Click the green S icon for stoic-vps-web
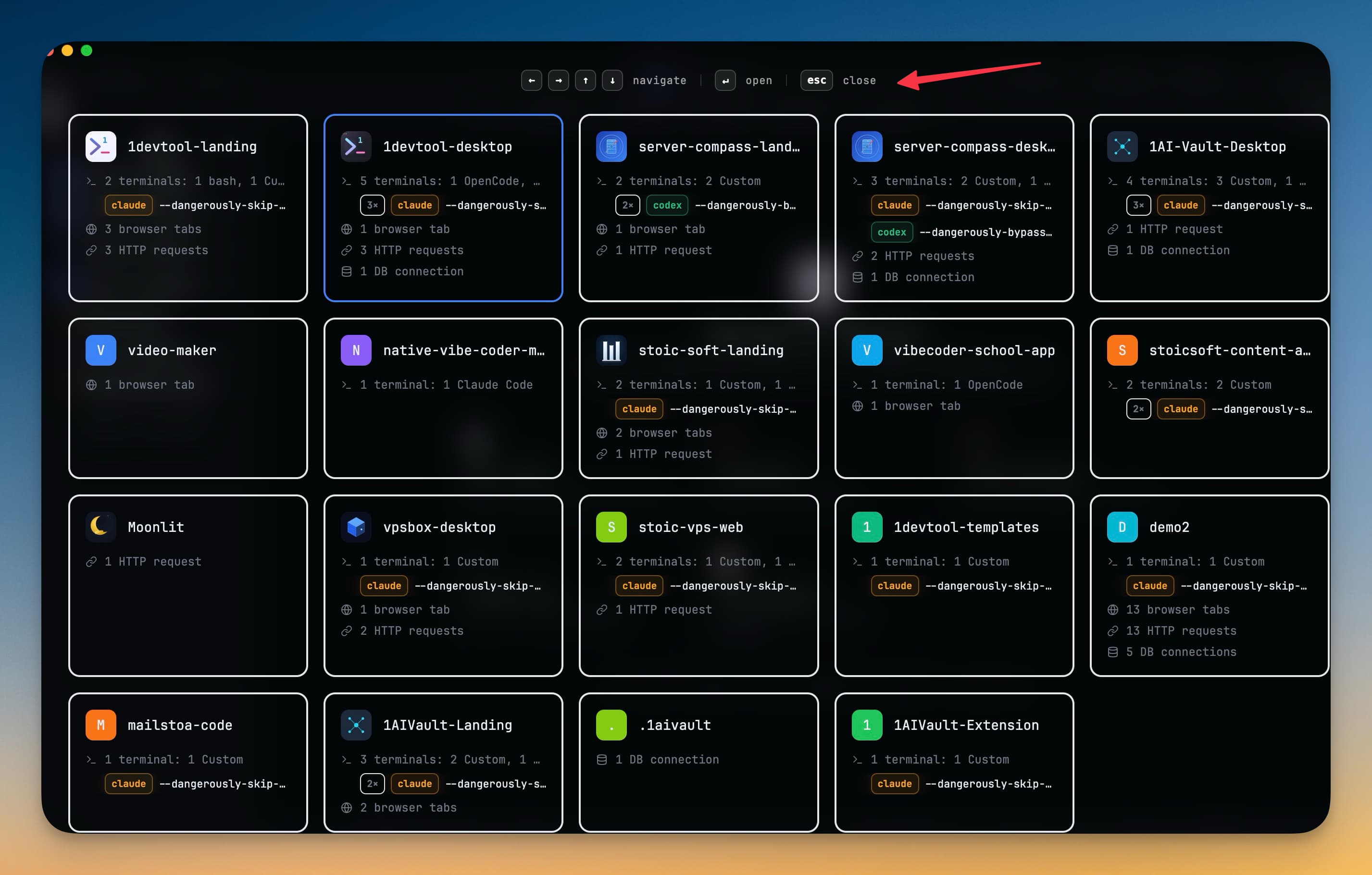The image size is (1372, 875). [611, 527]
